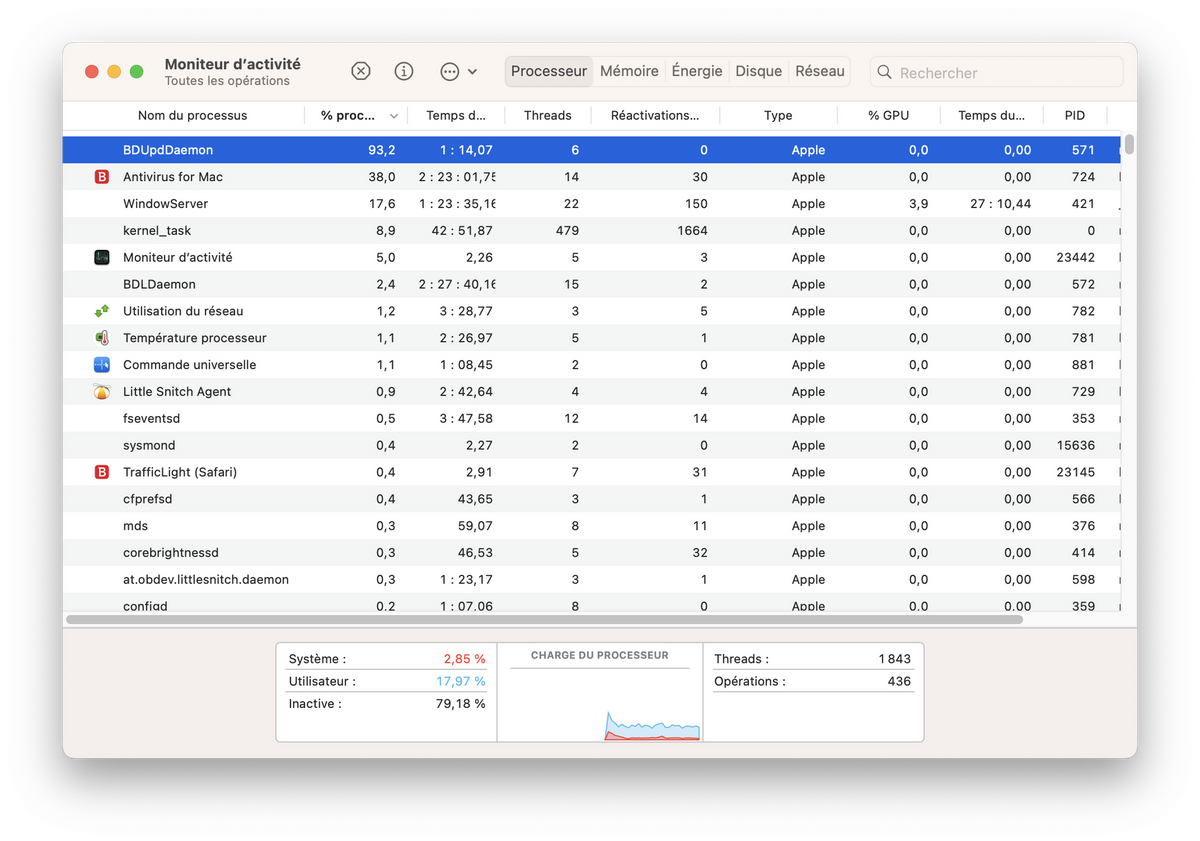Click the Commande universelle process icon
This screenshot has height=841, width=1200.
coord(102,365)
